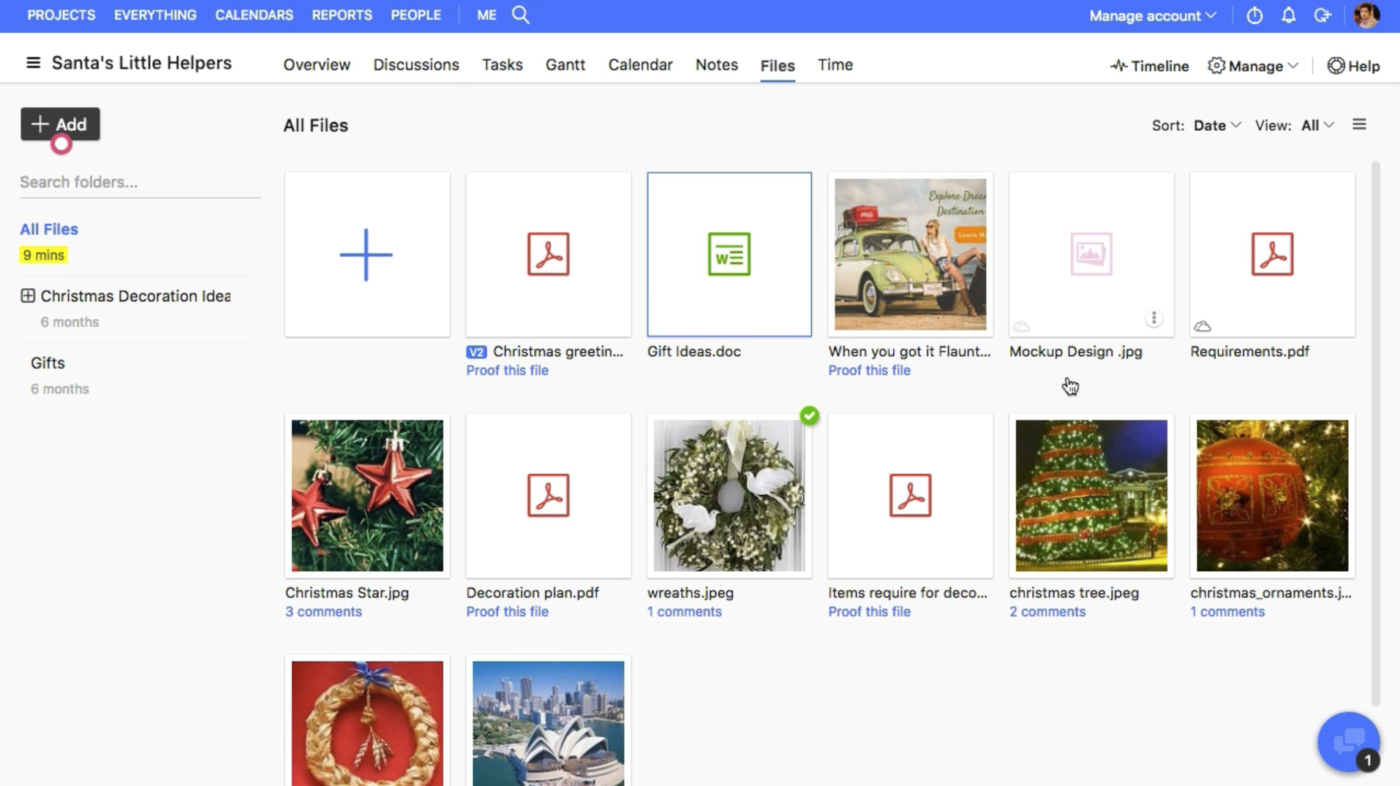Open CALENDARS in top menu
Image resolution: width=1400 pixels, height=786 pixels.
(254, 15)
